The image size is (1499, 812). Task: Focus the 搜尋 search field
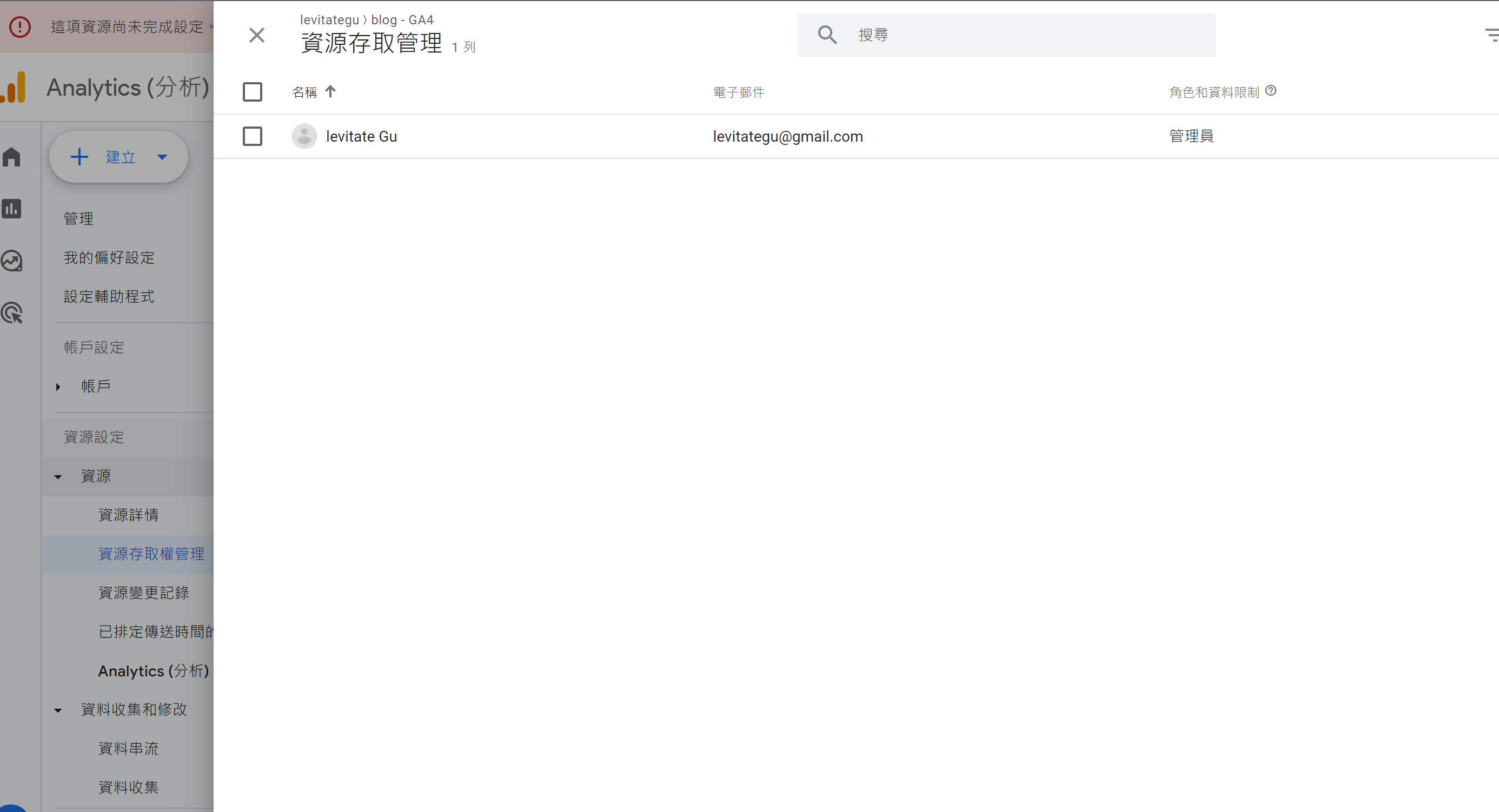point(1006,35)
